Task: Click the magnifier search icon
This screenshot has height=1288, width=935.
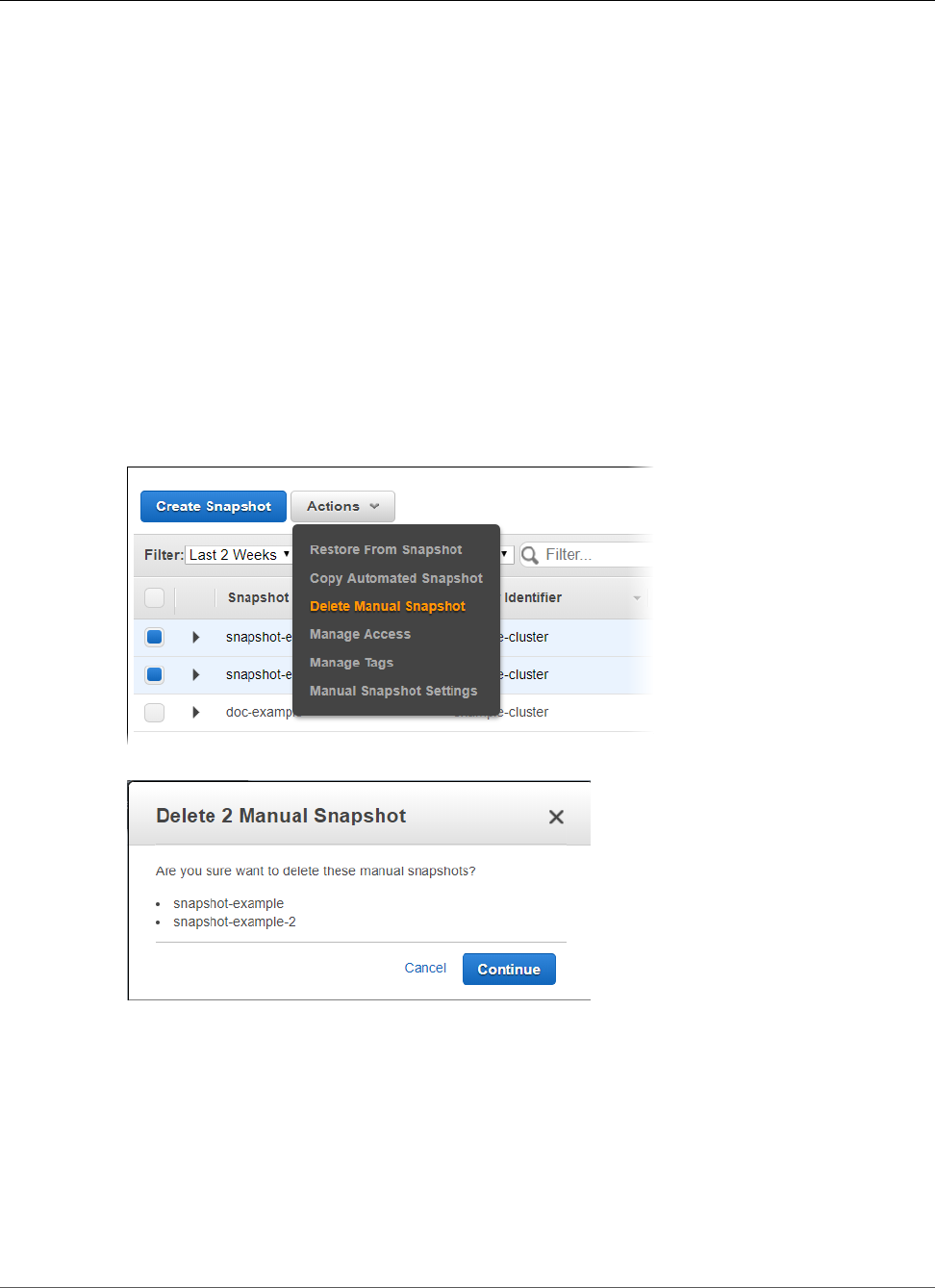Action: (529, 555)
